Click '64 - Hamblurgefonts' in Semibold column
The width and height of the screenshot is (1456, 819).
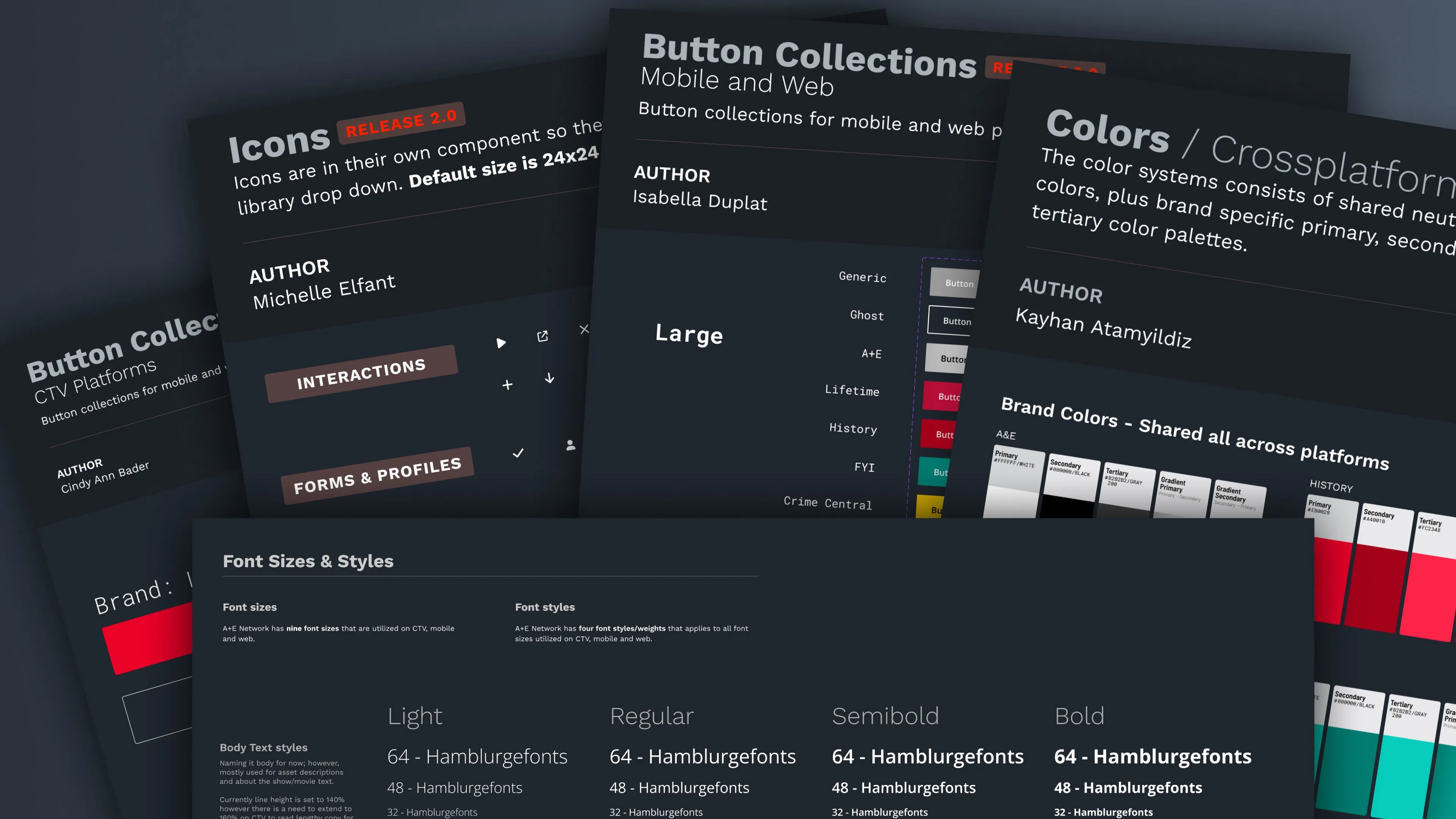tap(927, 756)
